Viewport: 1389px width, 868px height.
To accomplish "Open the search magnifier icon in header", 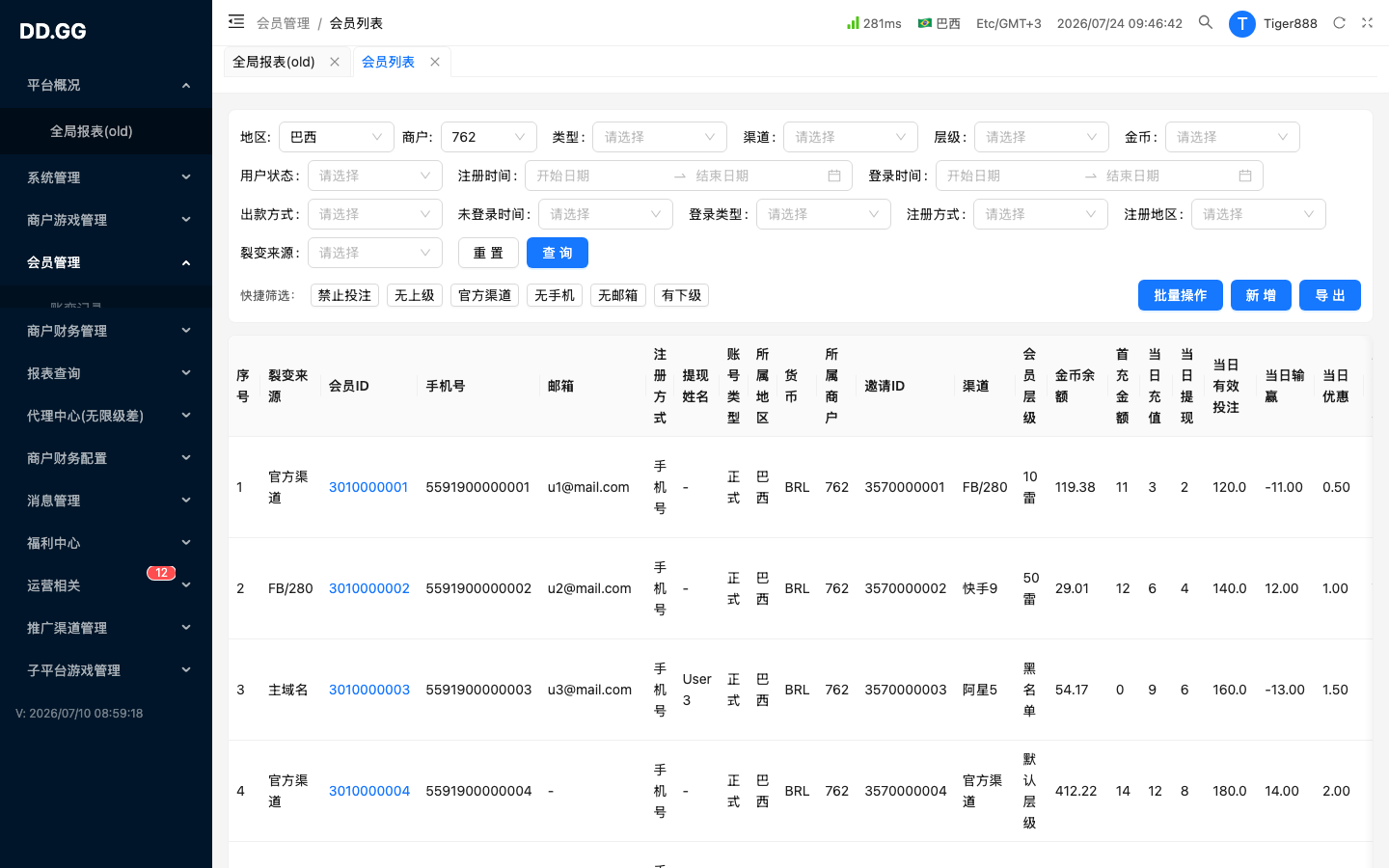I will (x=1206, y=22).
